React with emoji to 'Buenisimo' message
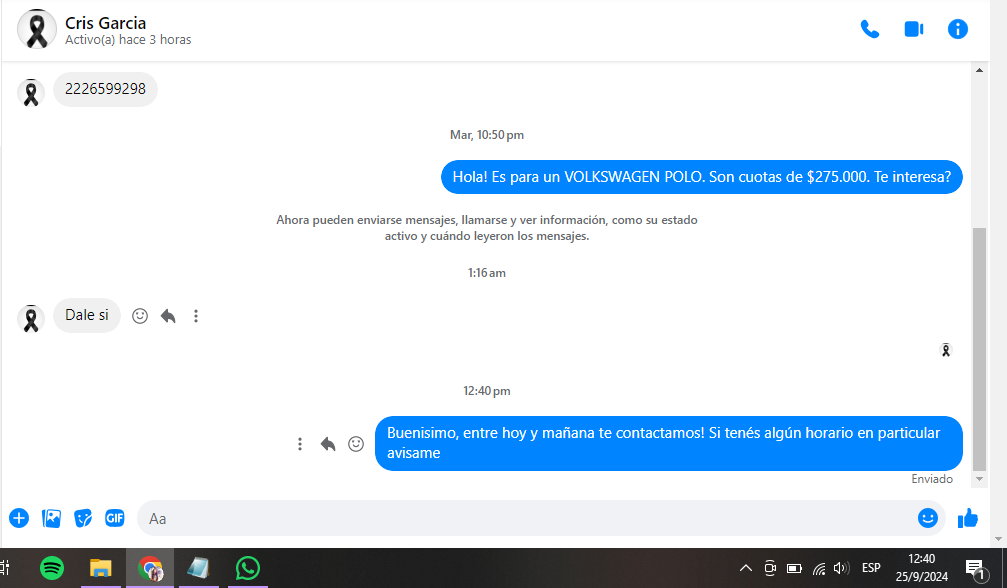 [356, 444]
